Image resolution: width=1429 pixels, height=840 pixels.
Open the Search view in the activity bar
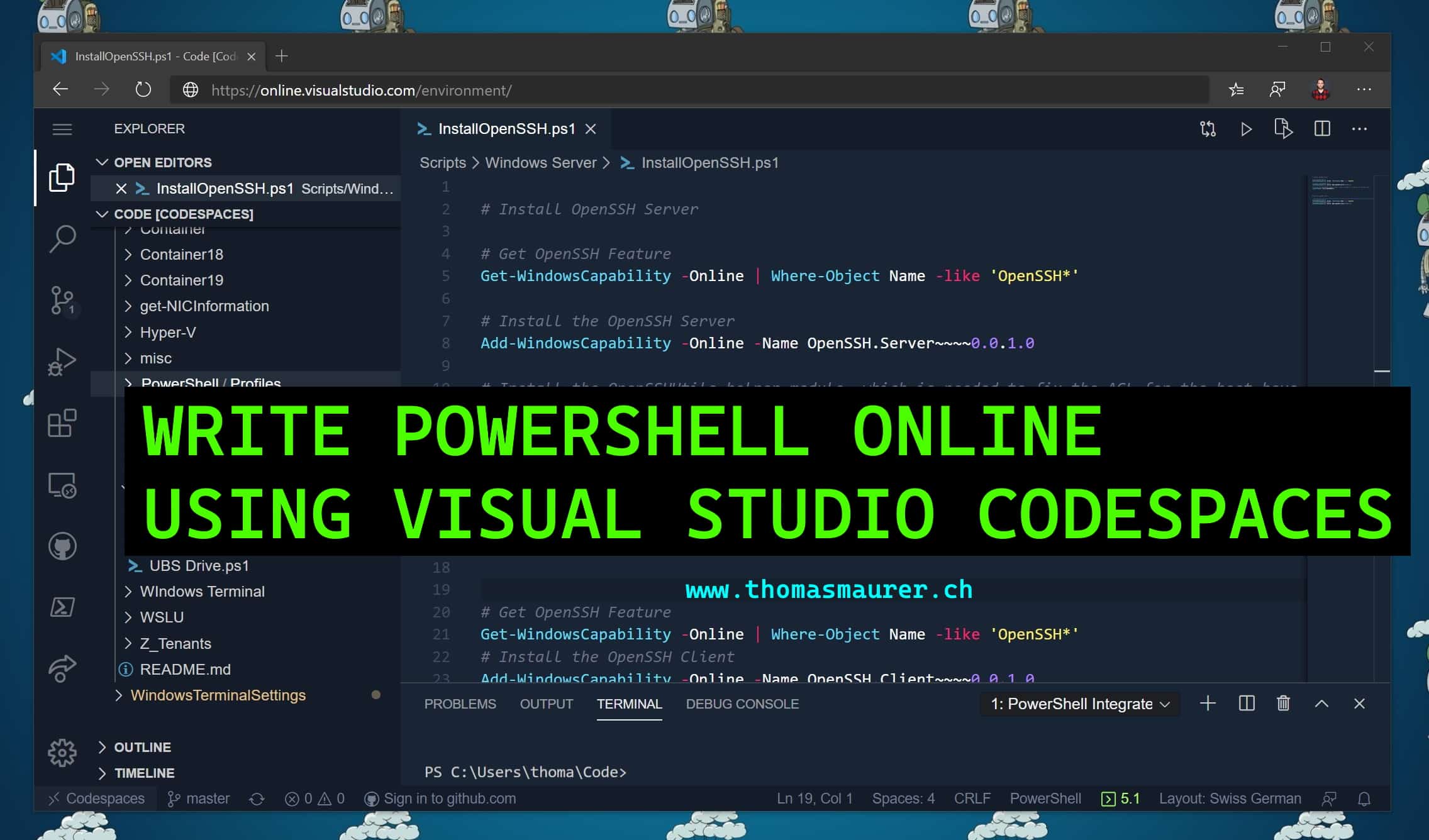(62, 239)
